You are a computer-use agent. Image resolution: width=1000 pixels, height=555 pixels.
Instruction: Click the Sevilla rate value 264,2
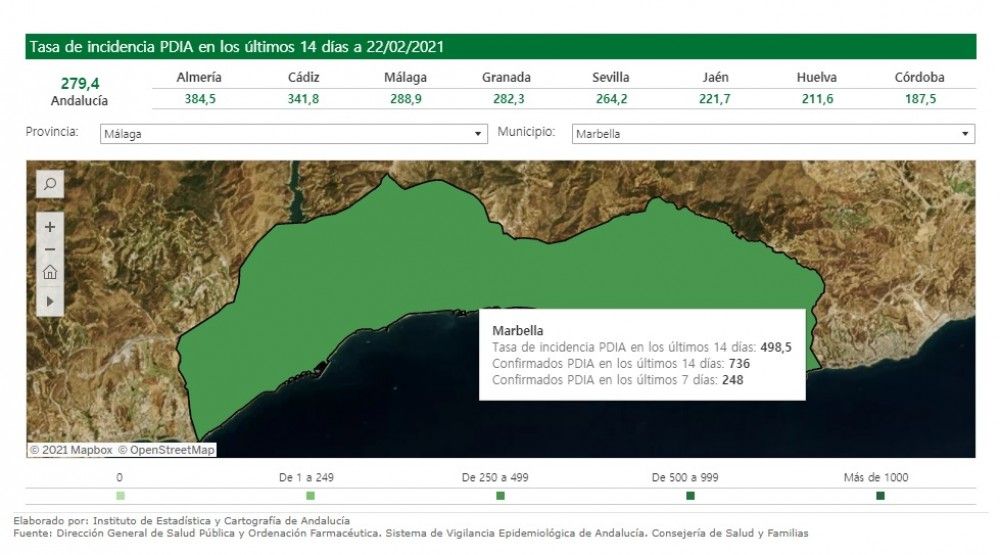point(611,99)
